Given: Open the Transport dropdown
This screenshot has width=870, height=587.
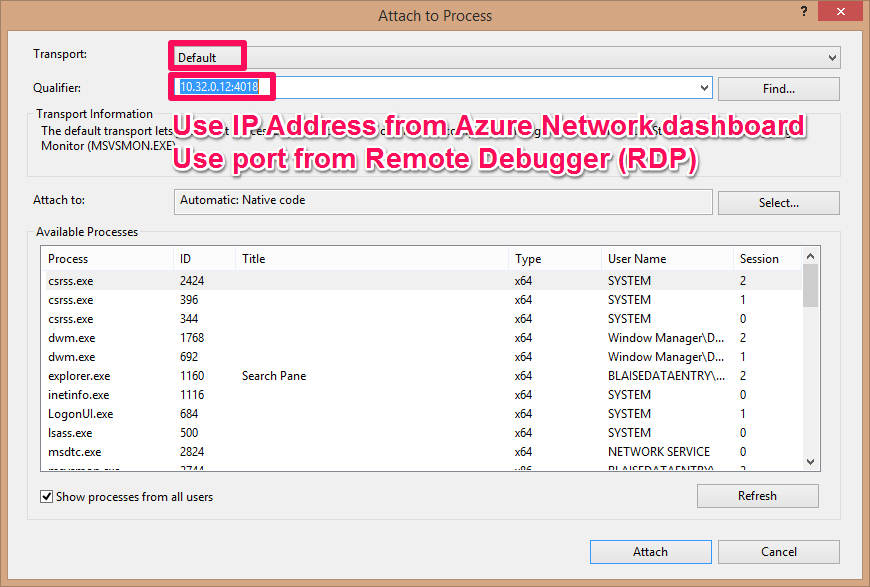Looking at the screenshot, I should tap(832, 58).
